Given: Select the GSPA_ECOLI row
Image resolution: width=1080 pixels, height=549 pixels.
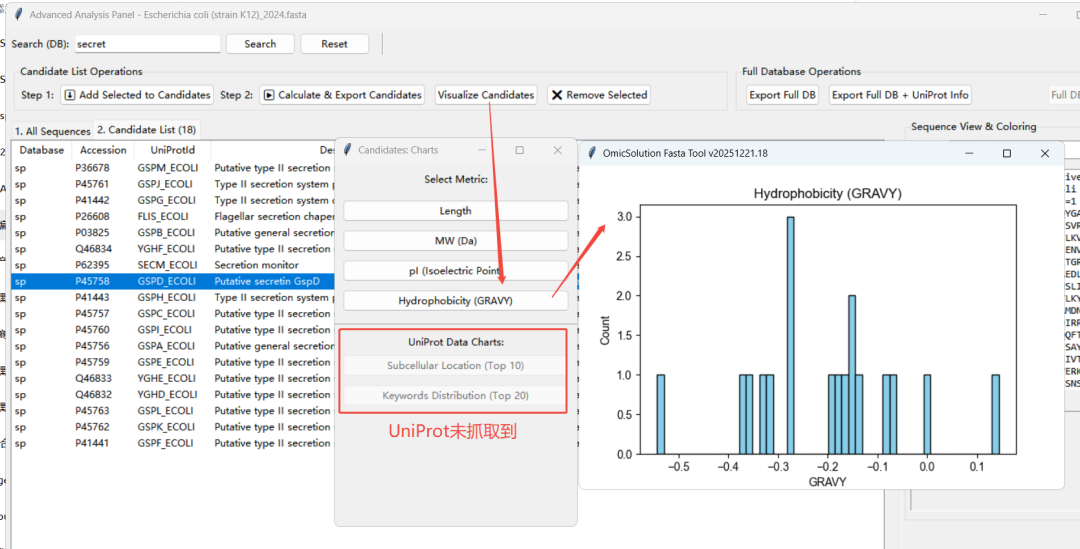Looking at the screenshot, I should [x=173, y=346].
